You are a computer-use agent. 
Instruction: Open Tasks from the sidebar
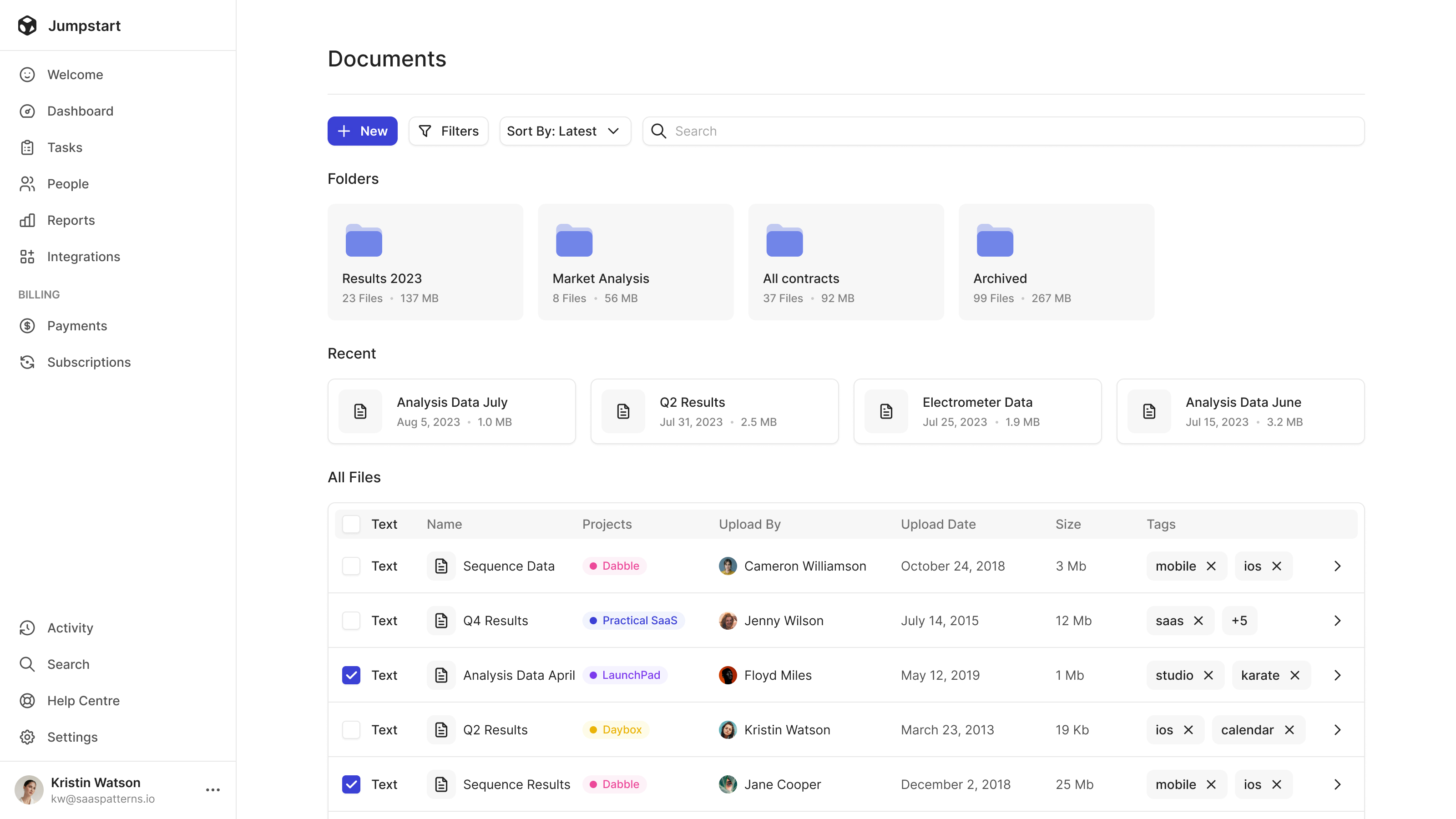coord(65,147)
